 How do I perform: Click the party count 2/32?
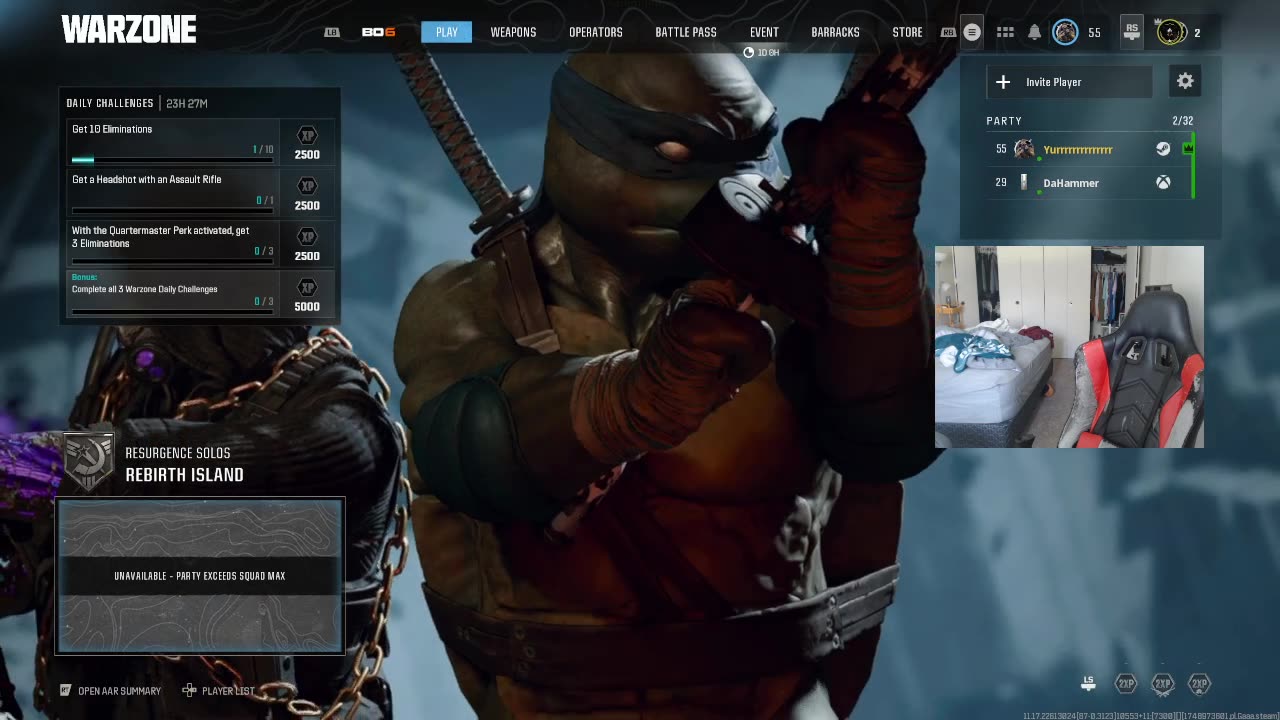1182,121
